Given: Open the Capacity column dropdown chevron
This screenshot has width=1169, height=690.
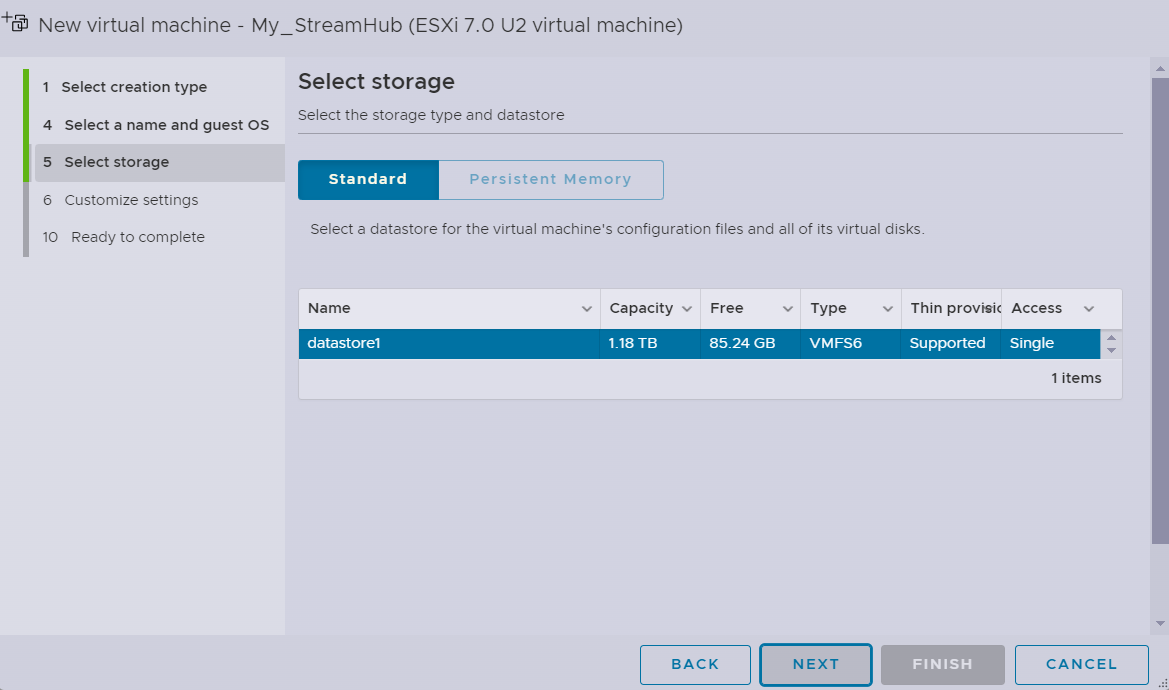Looking at the screenshot, I should pyautogui.click(x=687, y=309).
